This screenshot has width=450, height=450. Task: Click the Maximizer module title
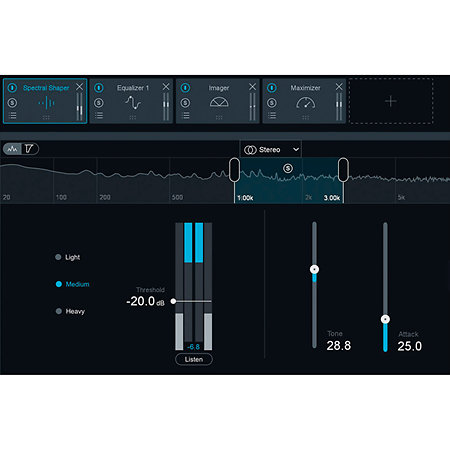[306, 88]
